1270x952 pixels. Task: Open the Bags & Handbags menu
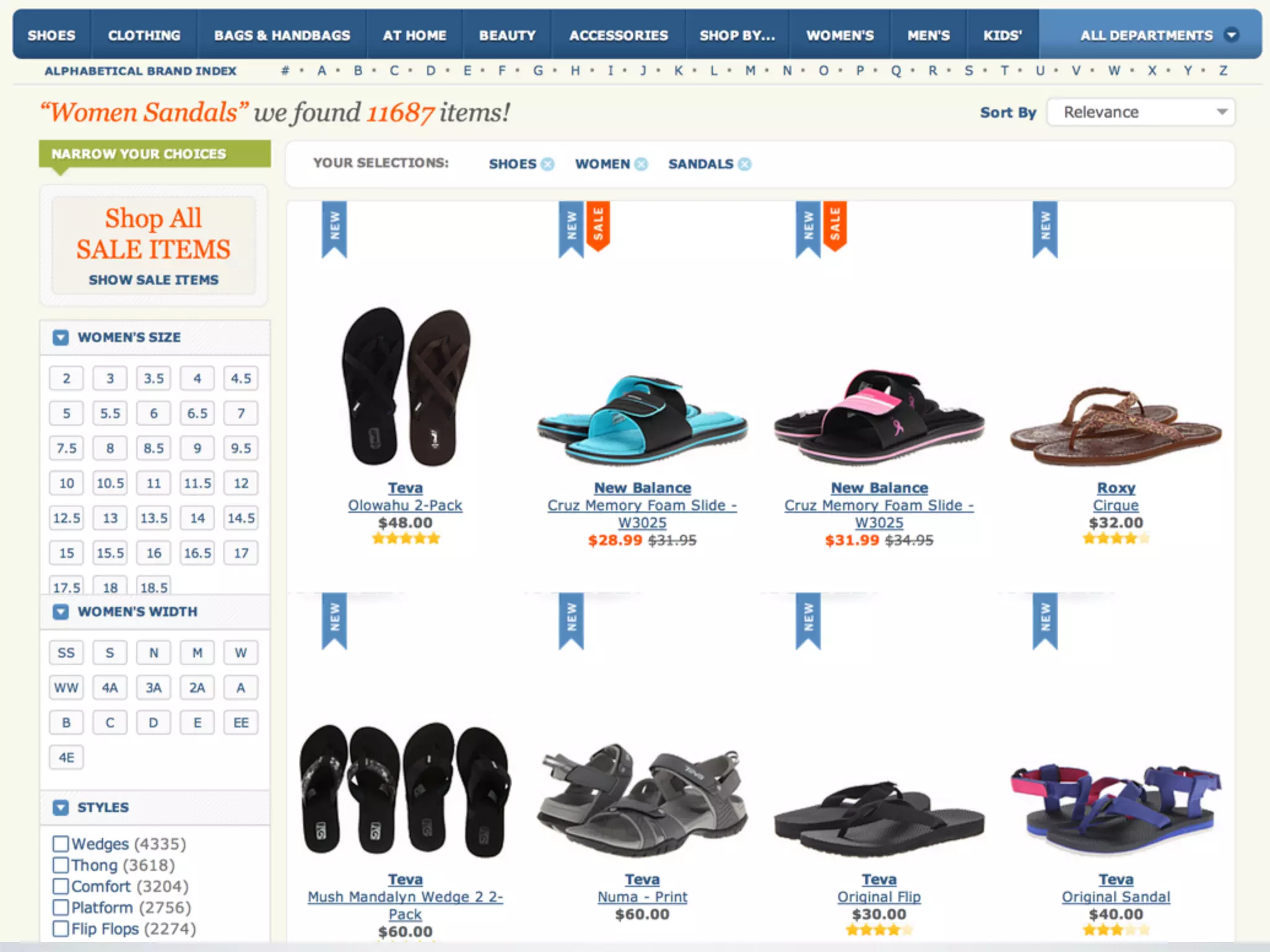point(282,35)
